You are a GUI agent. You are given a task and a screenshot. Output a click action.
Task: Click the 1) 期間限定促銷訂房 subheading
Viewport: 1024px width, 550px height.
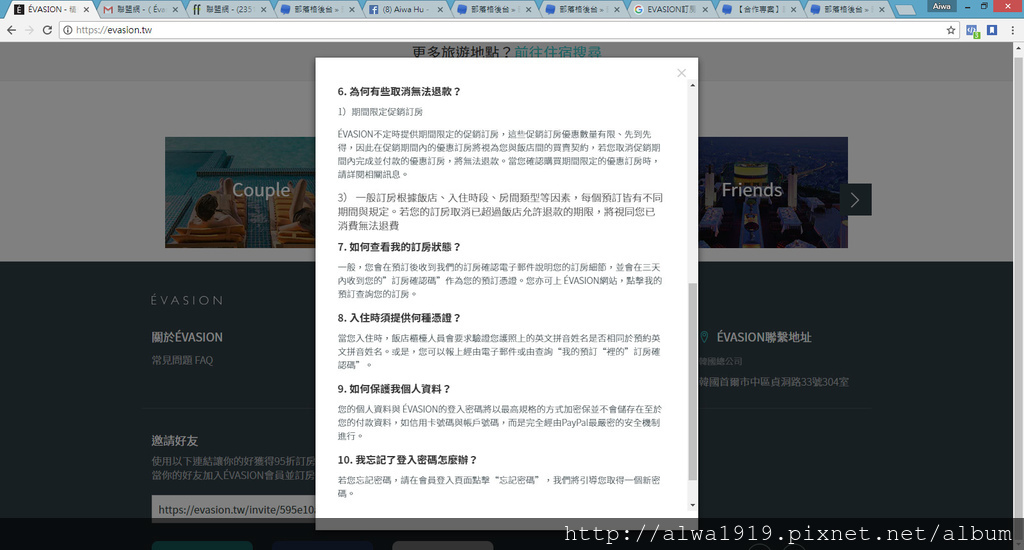coord(380,112)
